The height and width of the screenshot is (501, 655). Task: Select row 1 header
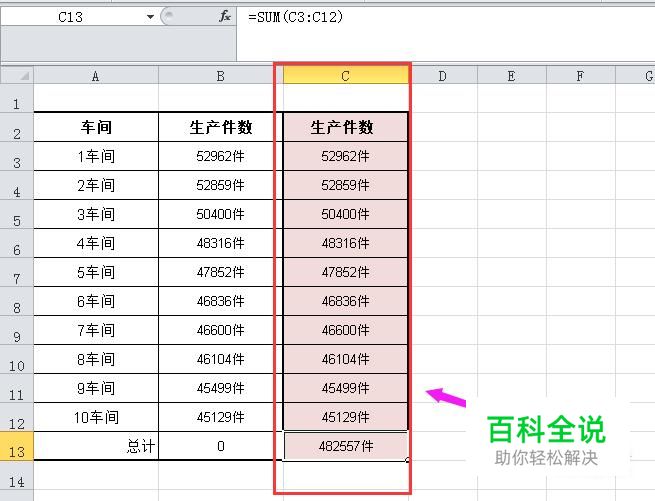click(x=17, y=99)
